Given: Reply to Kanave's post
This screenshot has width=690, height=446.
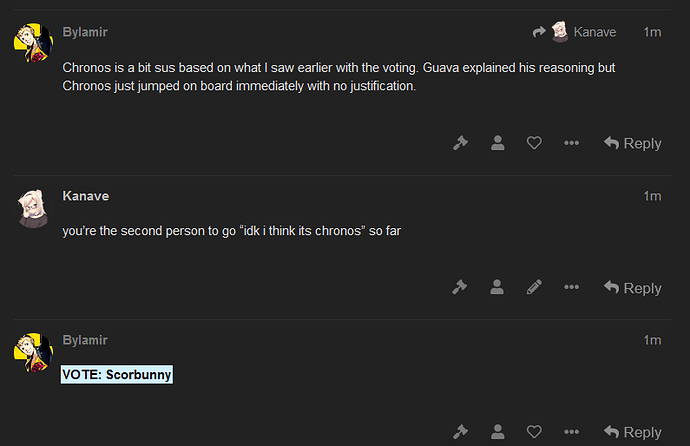Looking at the screenshot, I should [x=632, y=288].
